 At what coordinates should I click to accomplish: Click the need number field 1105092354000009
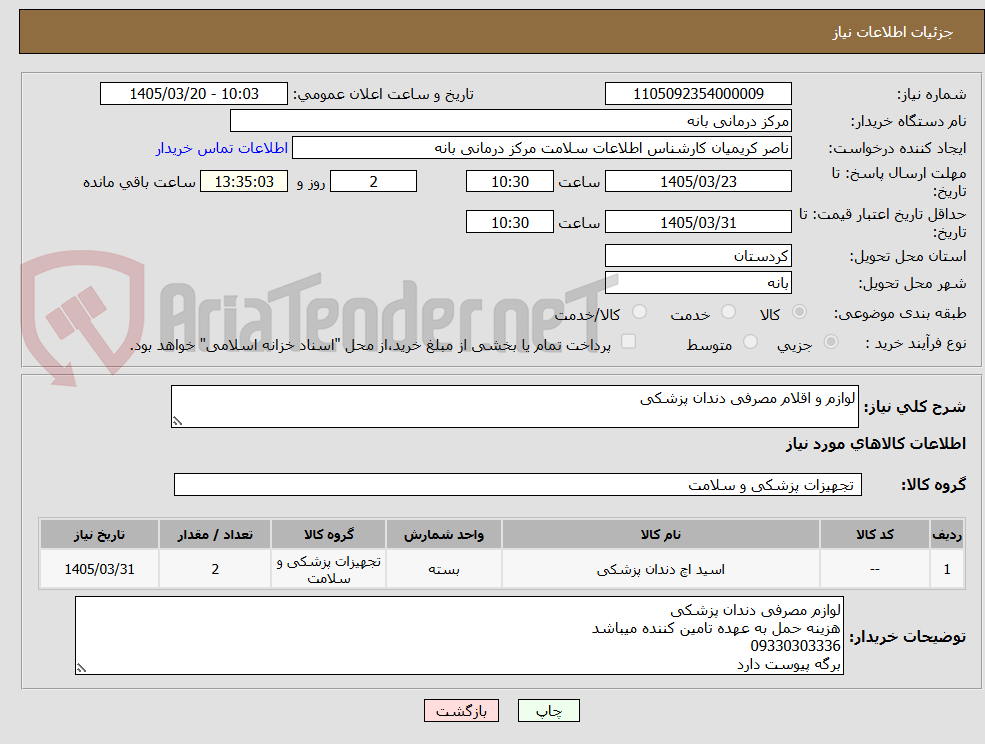[x=698, y=94]
